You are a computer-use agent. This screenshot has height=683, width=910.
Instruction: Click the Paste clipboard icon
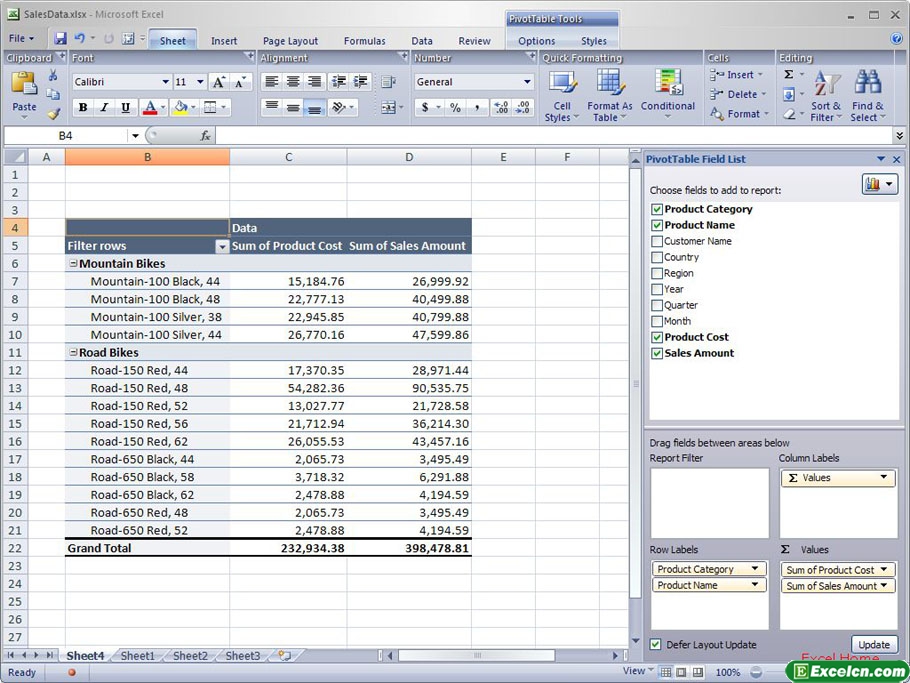pos(24,87)
